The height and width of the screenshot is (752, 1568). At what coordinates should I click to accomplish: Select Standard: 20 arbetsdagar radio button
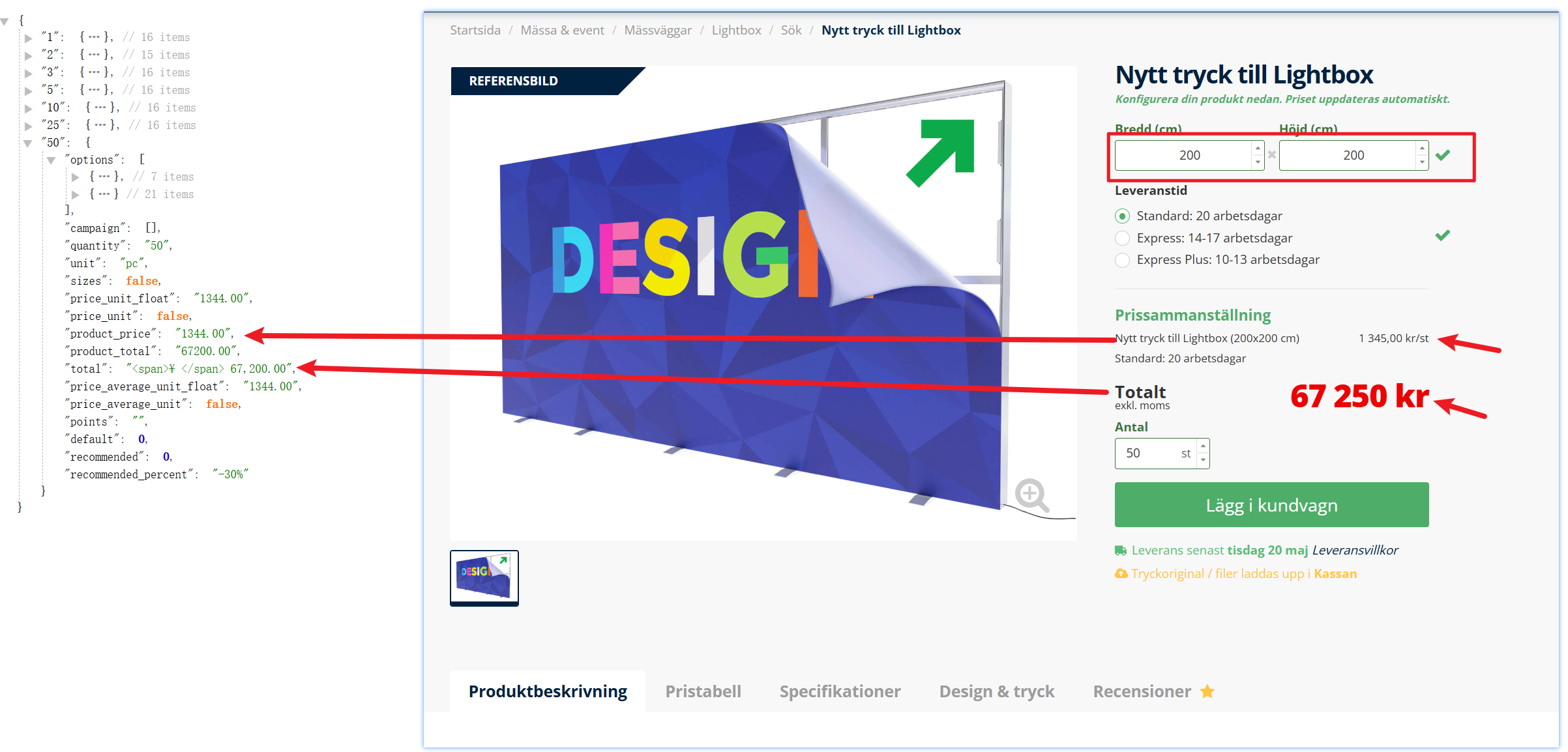1122,216
